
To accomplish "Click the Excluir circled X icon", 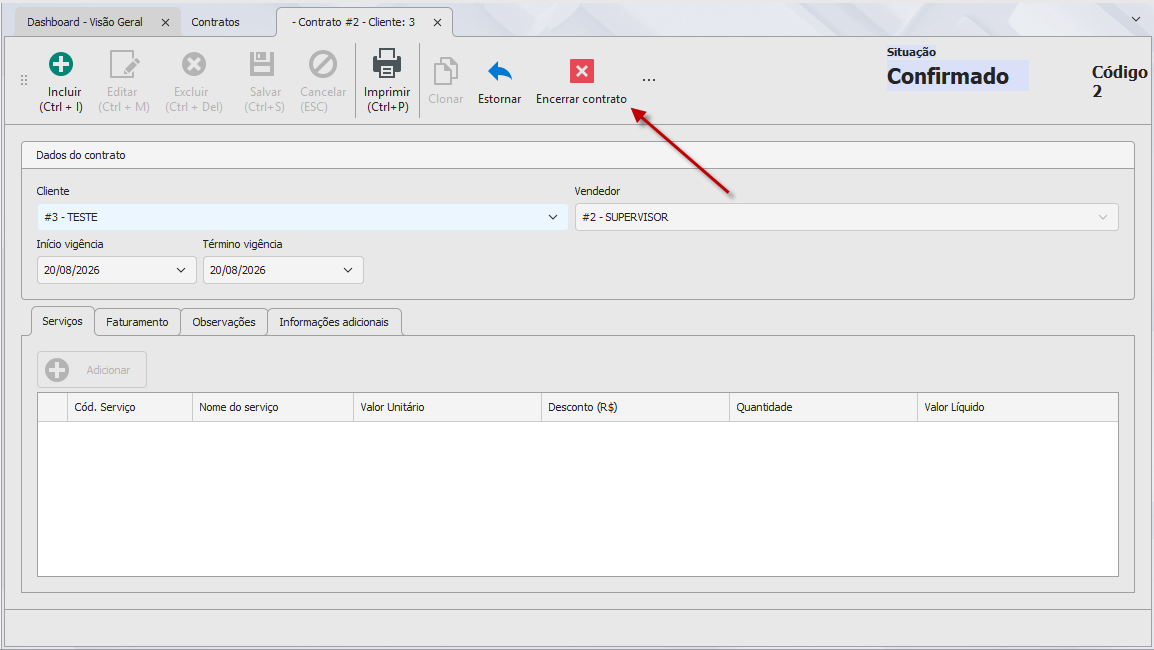I will (194, 64).
